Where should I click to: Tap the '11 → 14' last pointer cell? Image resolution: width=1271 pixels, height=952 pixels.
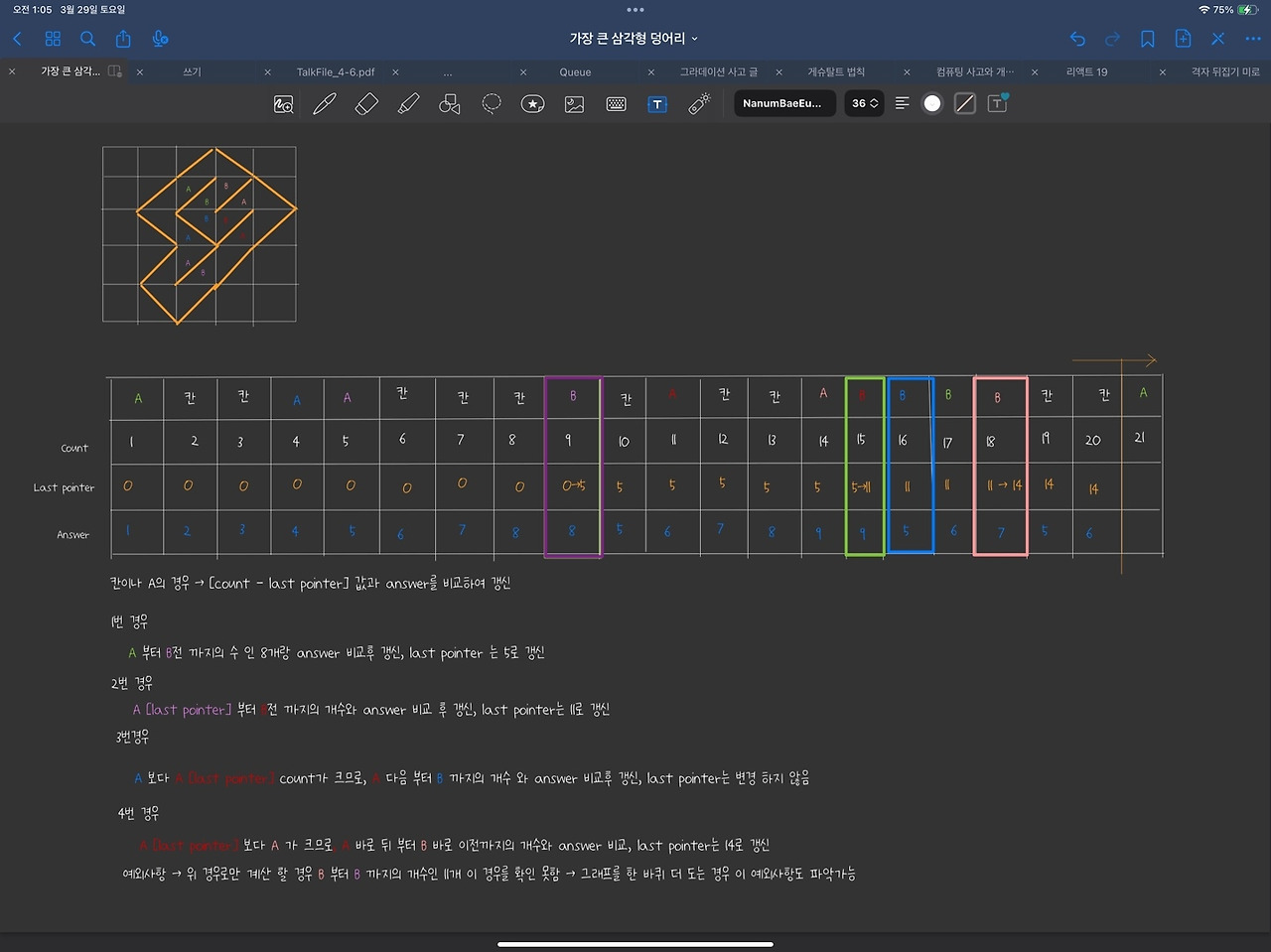point(1004,485)
